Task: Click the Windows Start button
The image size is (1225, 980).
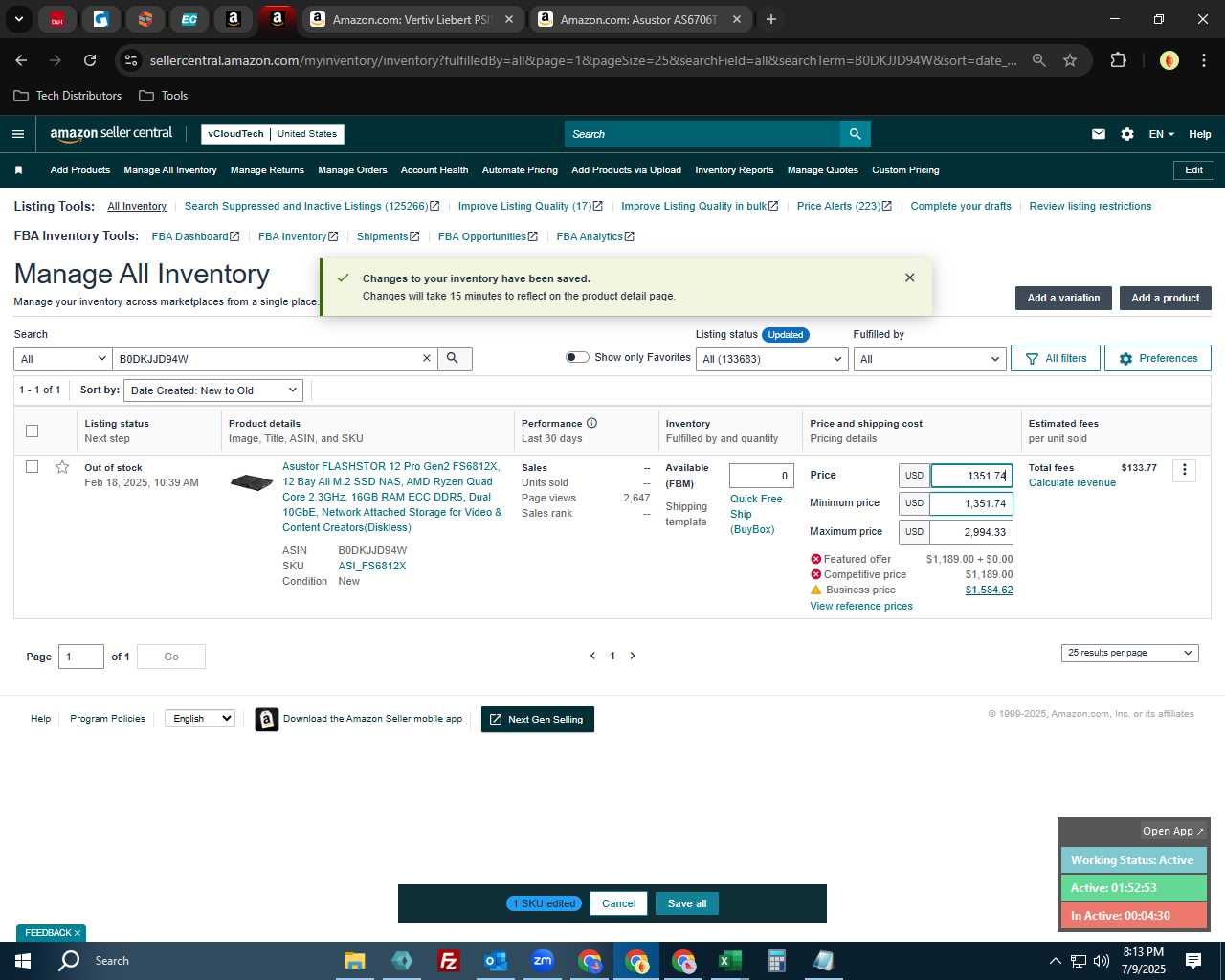Action: coord(23,961)
